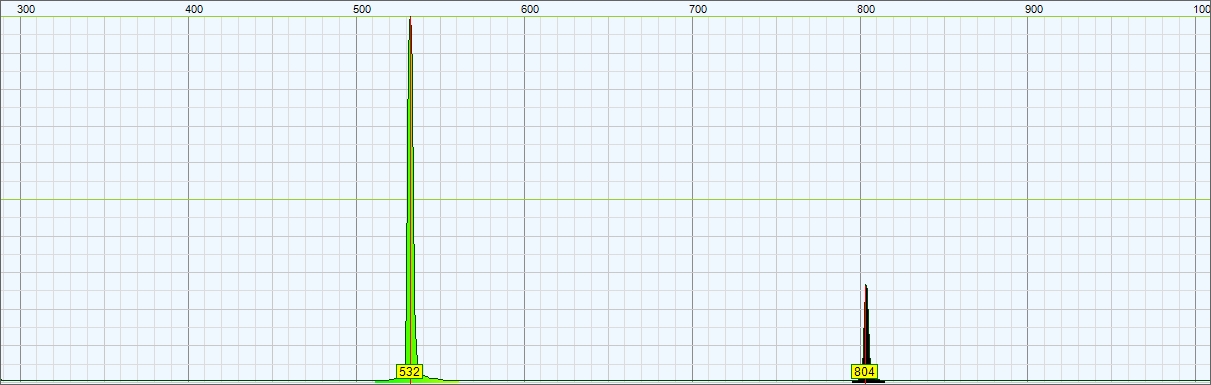Click the yellow 804 peak label
The image size is (1211, 385).
click(865, 372)
